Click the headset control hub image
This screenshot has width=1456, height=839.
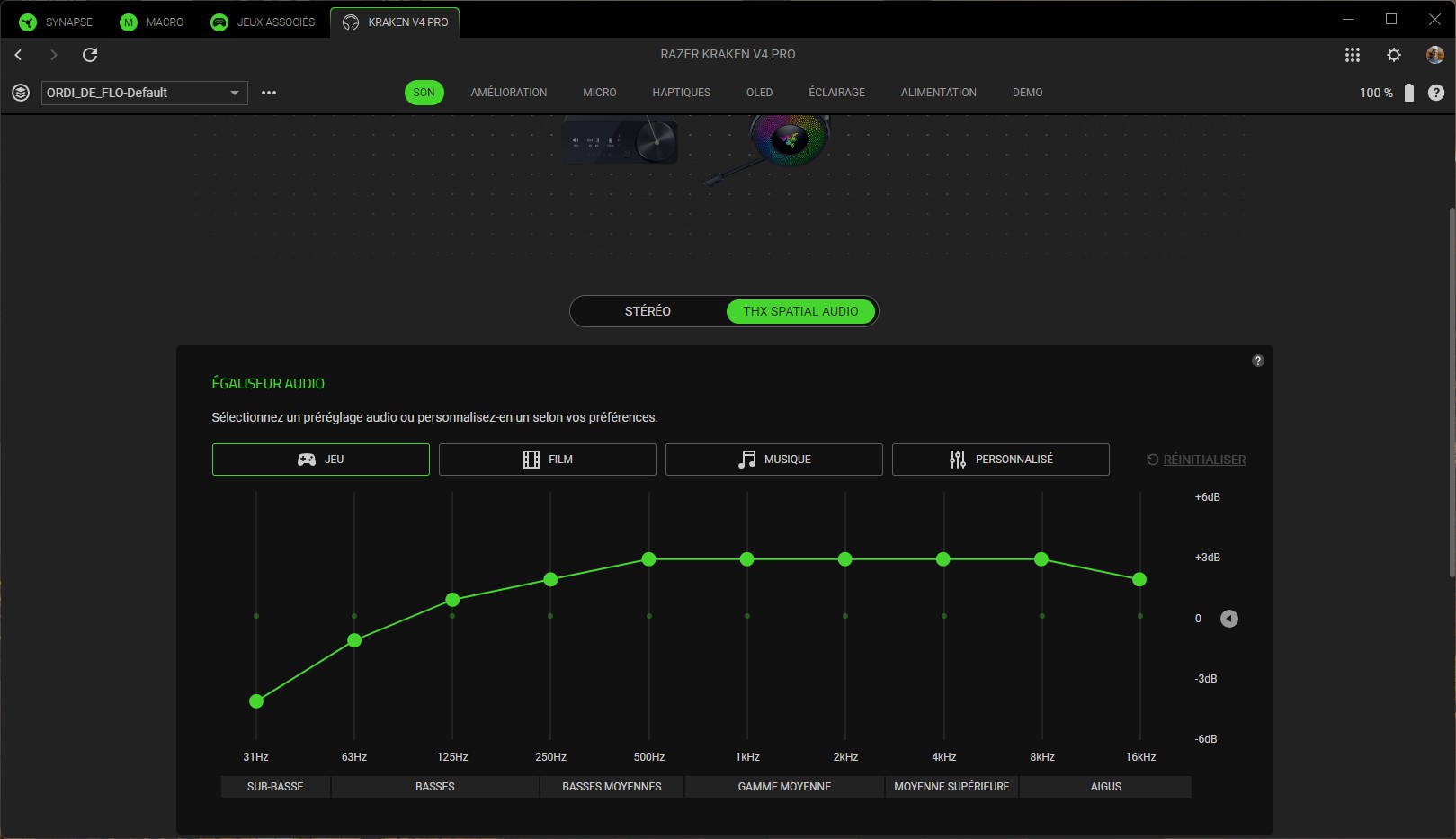point(620,140)
